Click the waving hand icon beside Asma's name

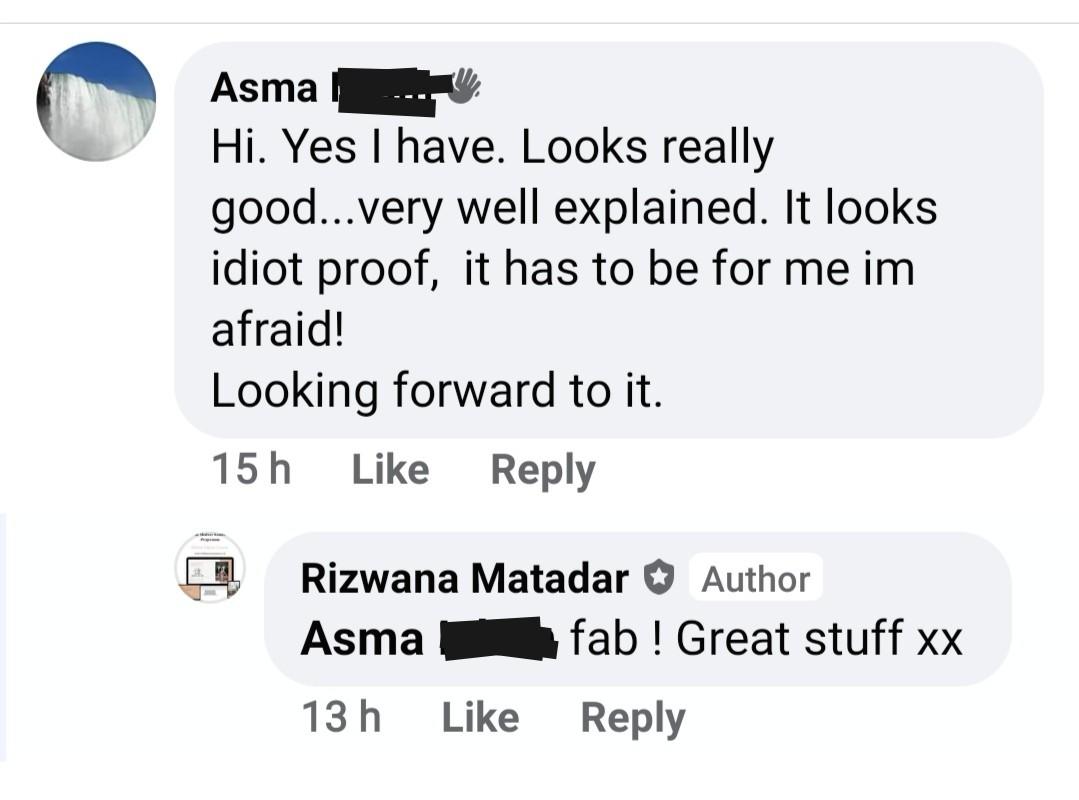(463, 85)
